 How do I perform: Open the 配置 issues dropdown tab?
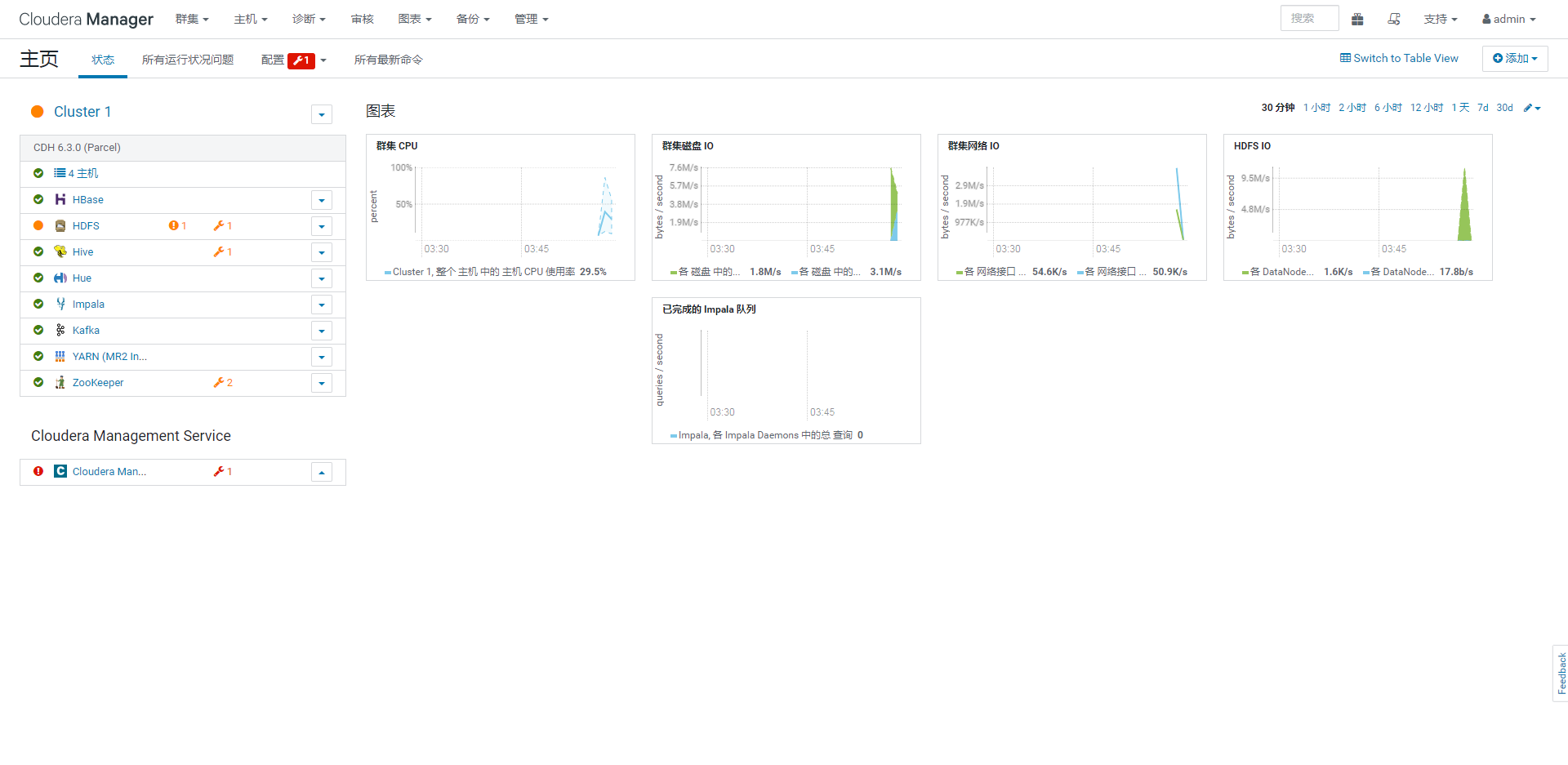294,60
